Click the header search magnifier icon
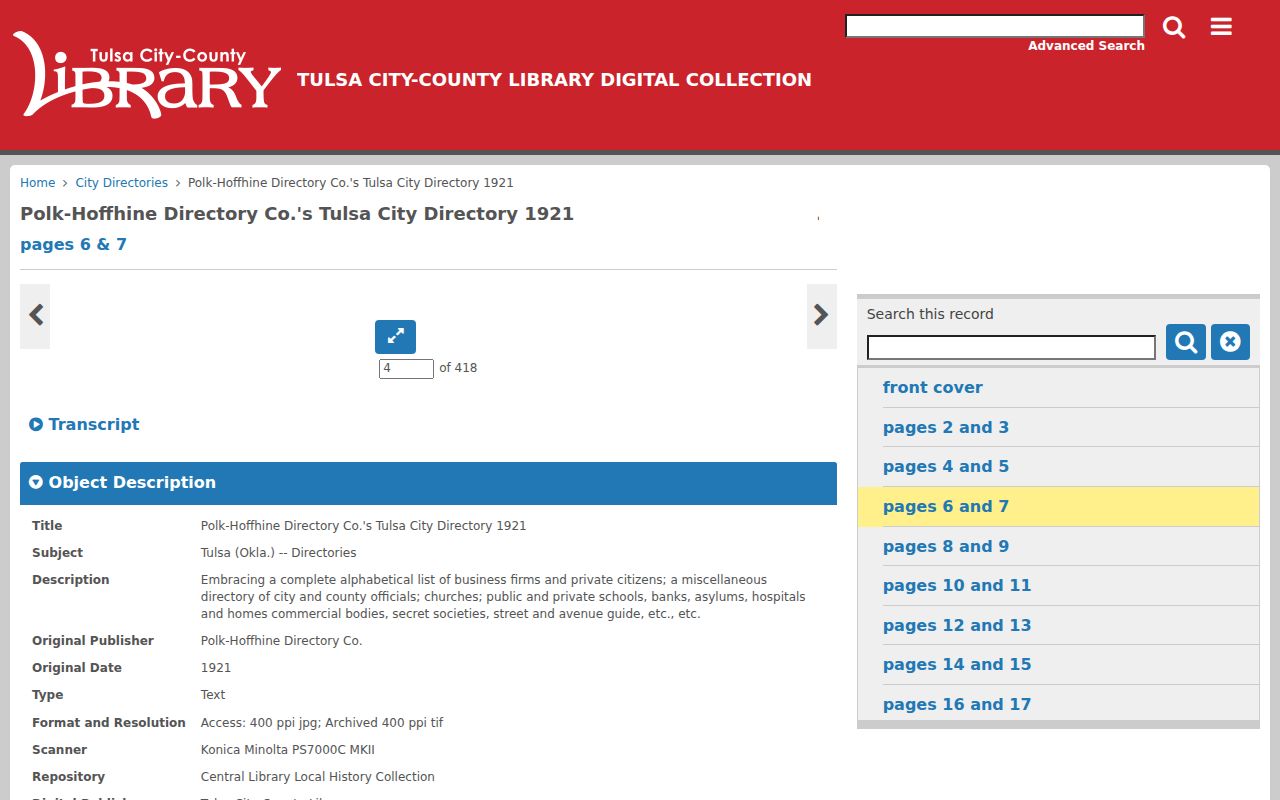The image size is (1280, 800). click(1174, 27)
